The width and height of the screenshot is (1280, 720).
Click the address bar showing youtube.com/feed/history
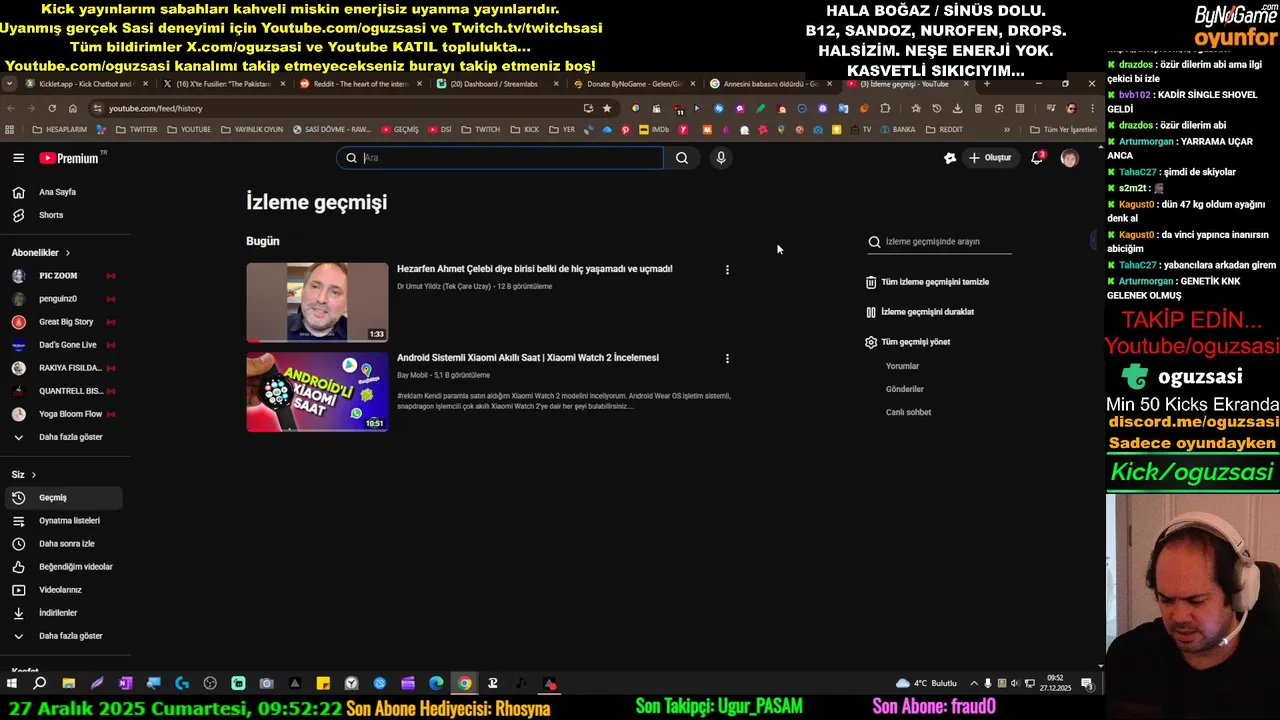coord(340,108)
